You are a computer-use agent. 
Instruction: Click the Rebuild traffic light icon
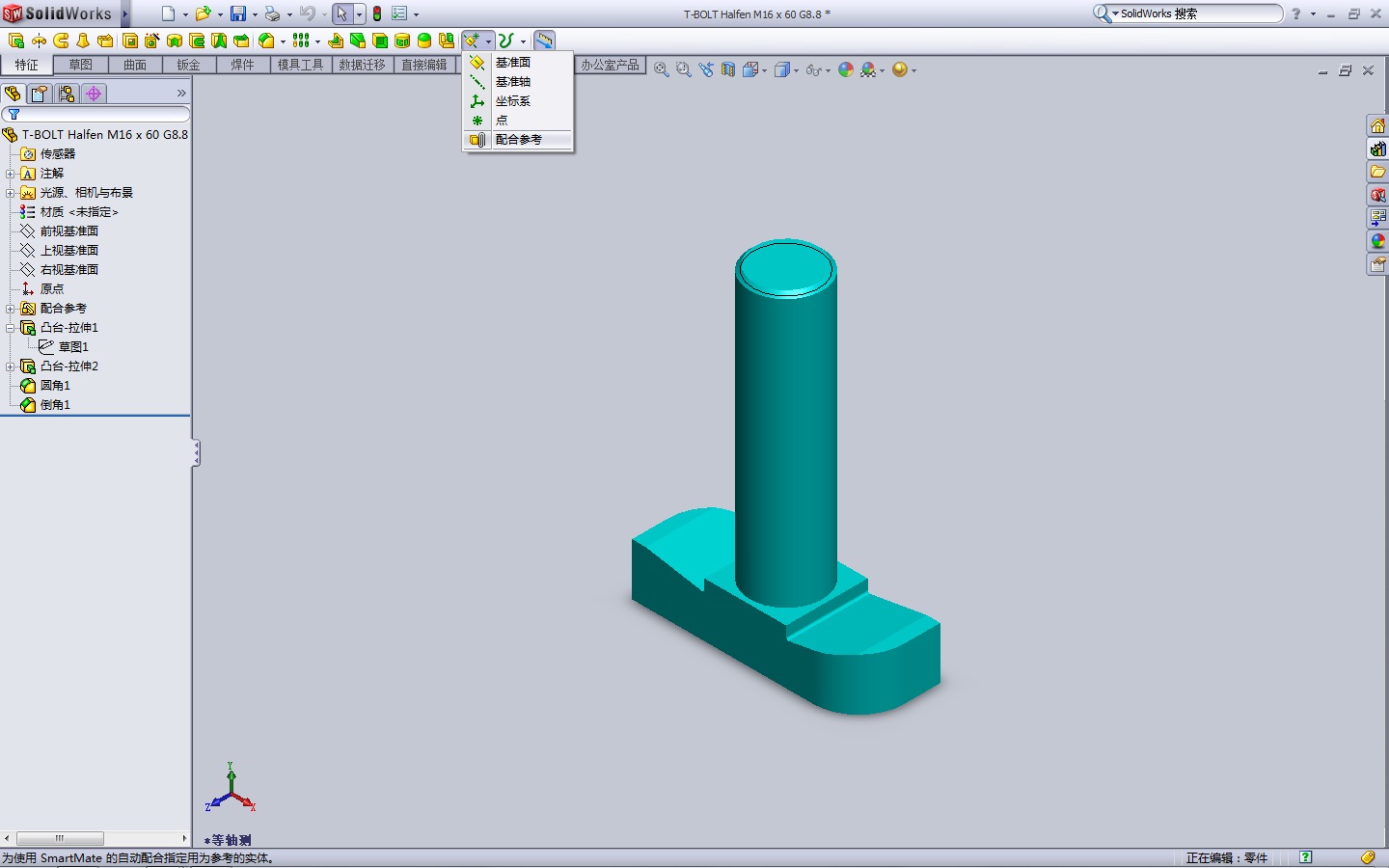point(377,14)
